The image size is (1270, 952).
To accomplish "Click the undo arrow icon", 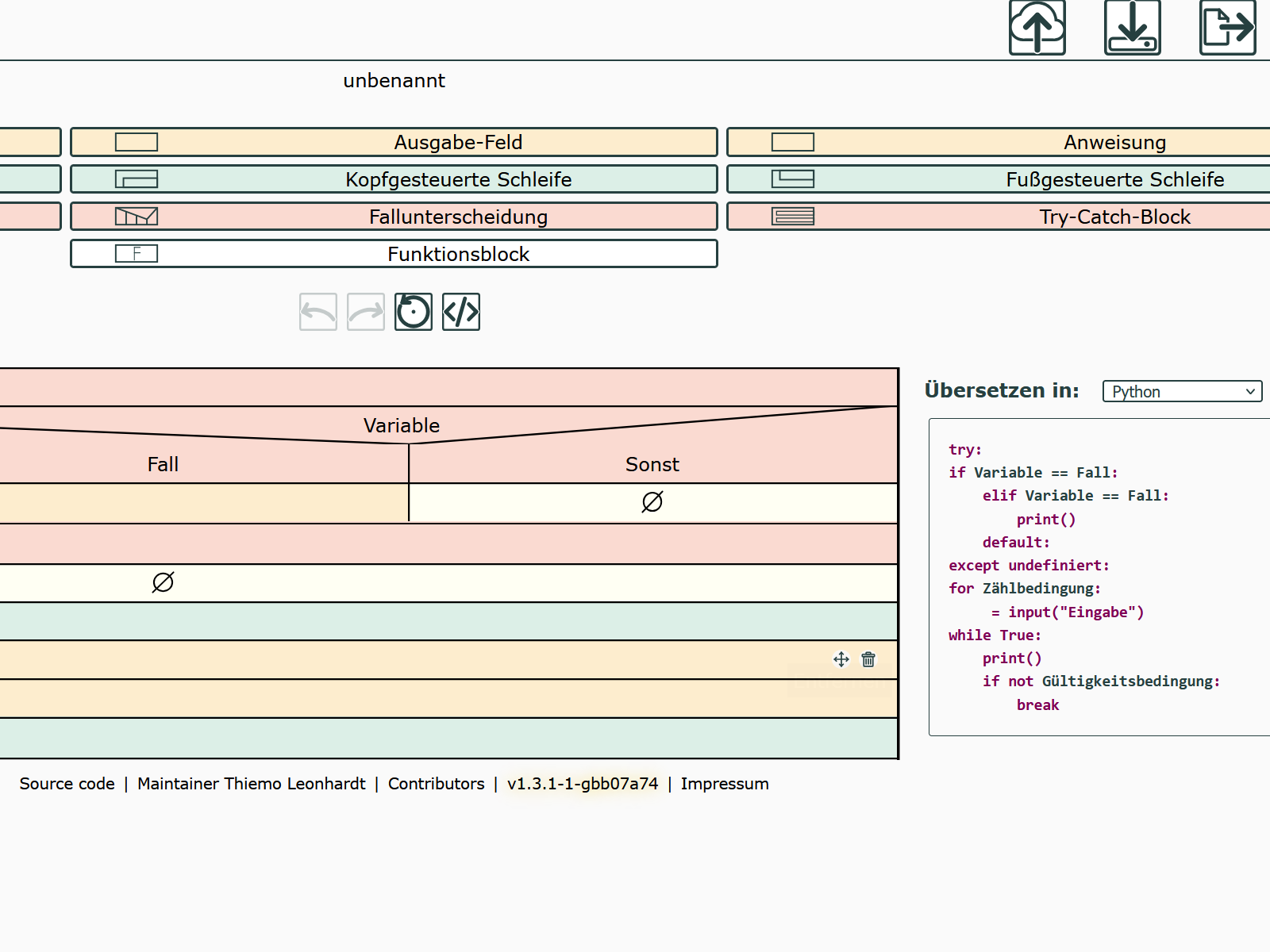I will [318, 312].
